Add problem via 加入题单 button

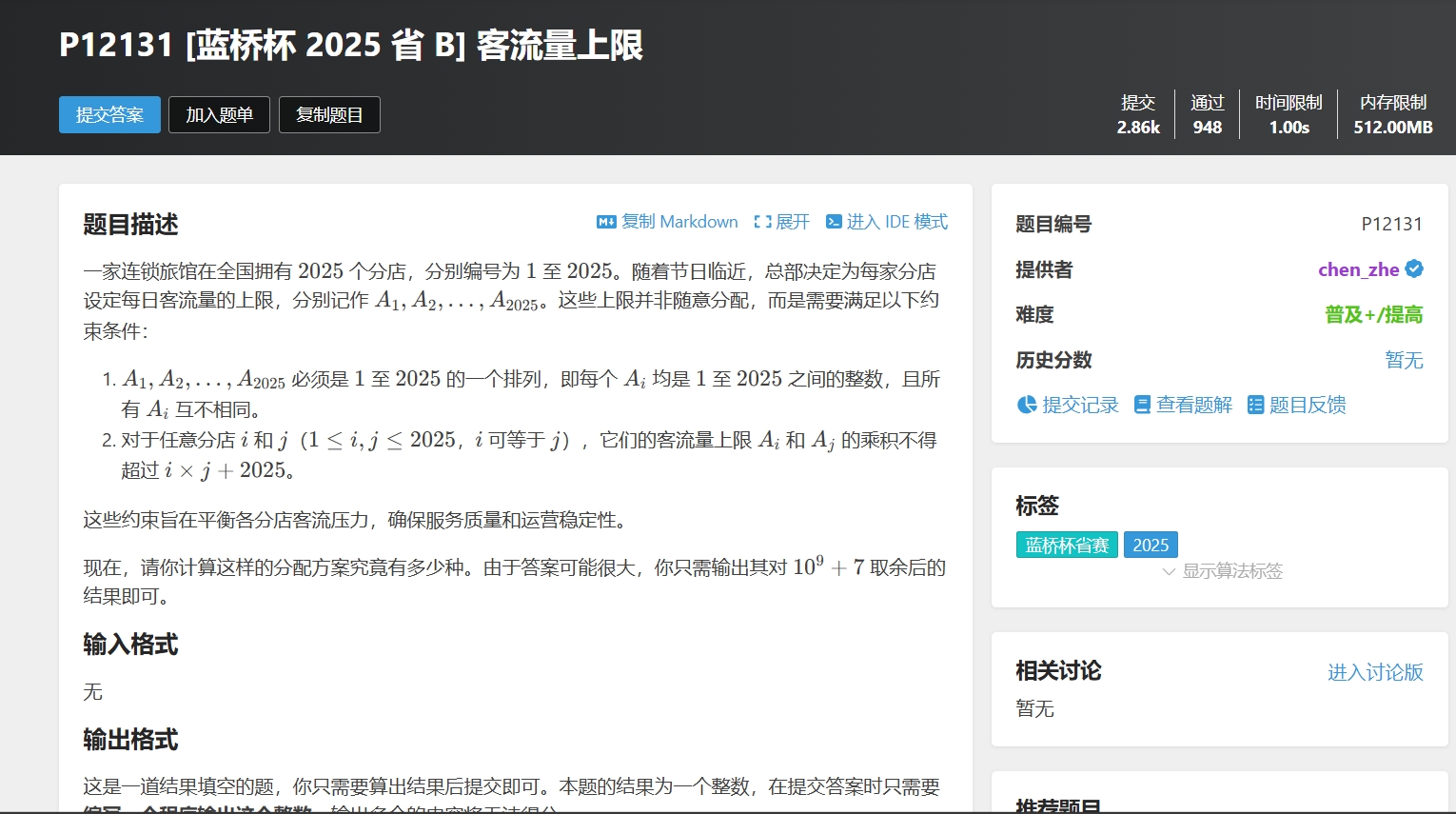(219, 115)
